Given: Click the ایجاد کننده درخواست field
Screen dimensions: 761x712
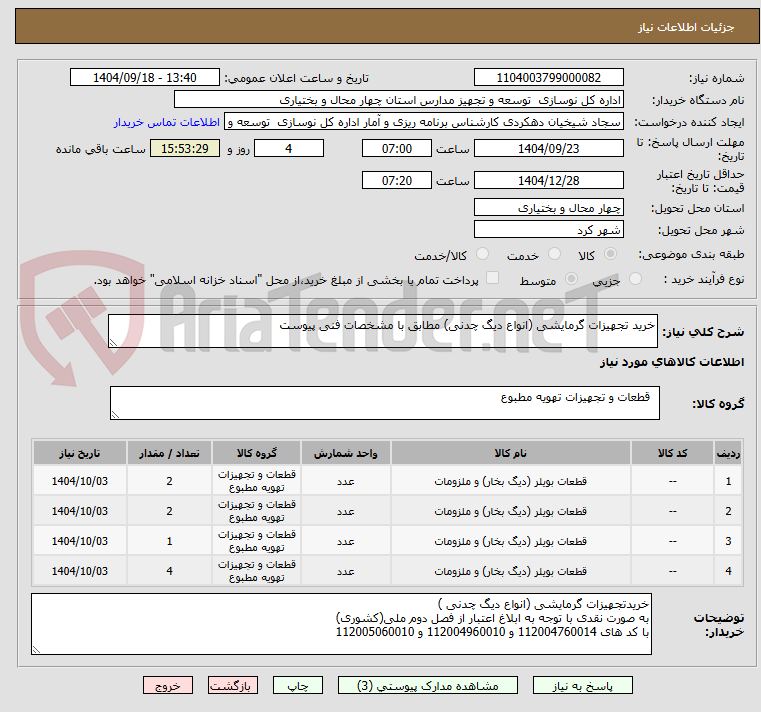Looking at the screenshot, I should (x=424, y=122).
